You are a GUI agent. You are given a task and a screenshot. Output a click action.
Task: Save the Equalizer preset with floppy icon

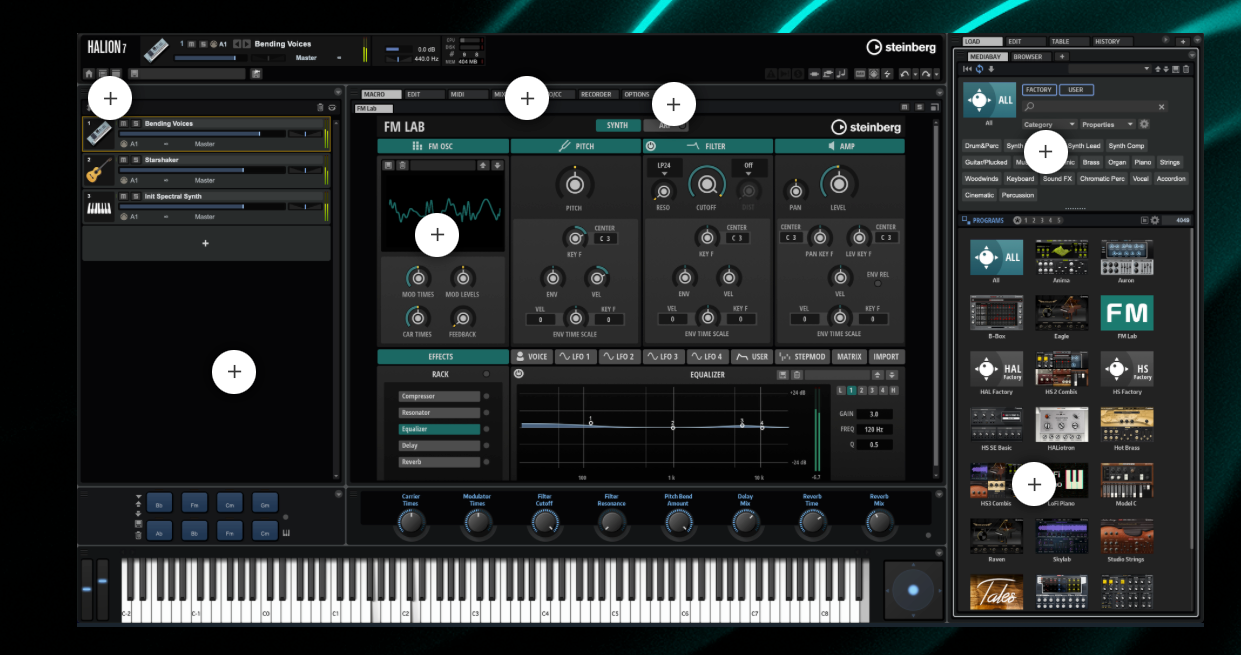(x=784, y=375)
